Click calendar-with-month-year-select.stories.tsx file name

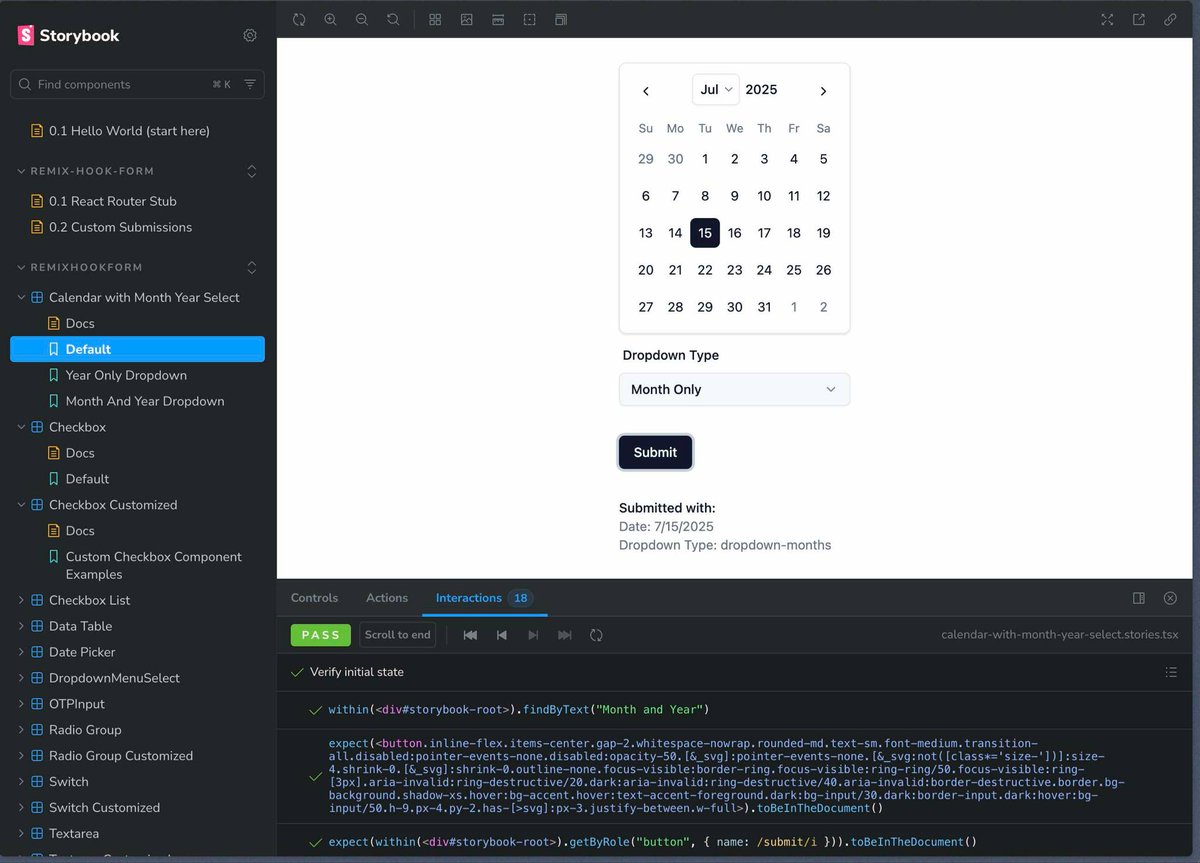tap(1060, 635)
